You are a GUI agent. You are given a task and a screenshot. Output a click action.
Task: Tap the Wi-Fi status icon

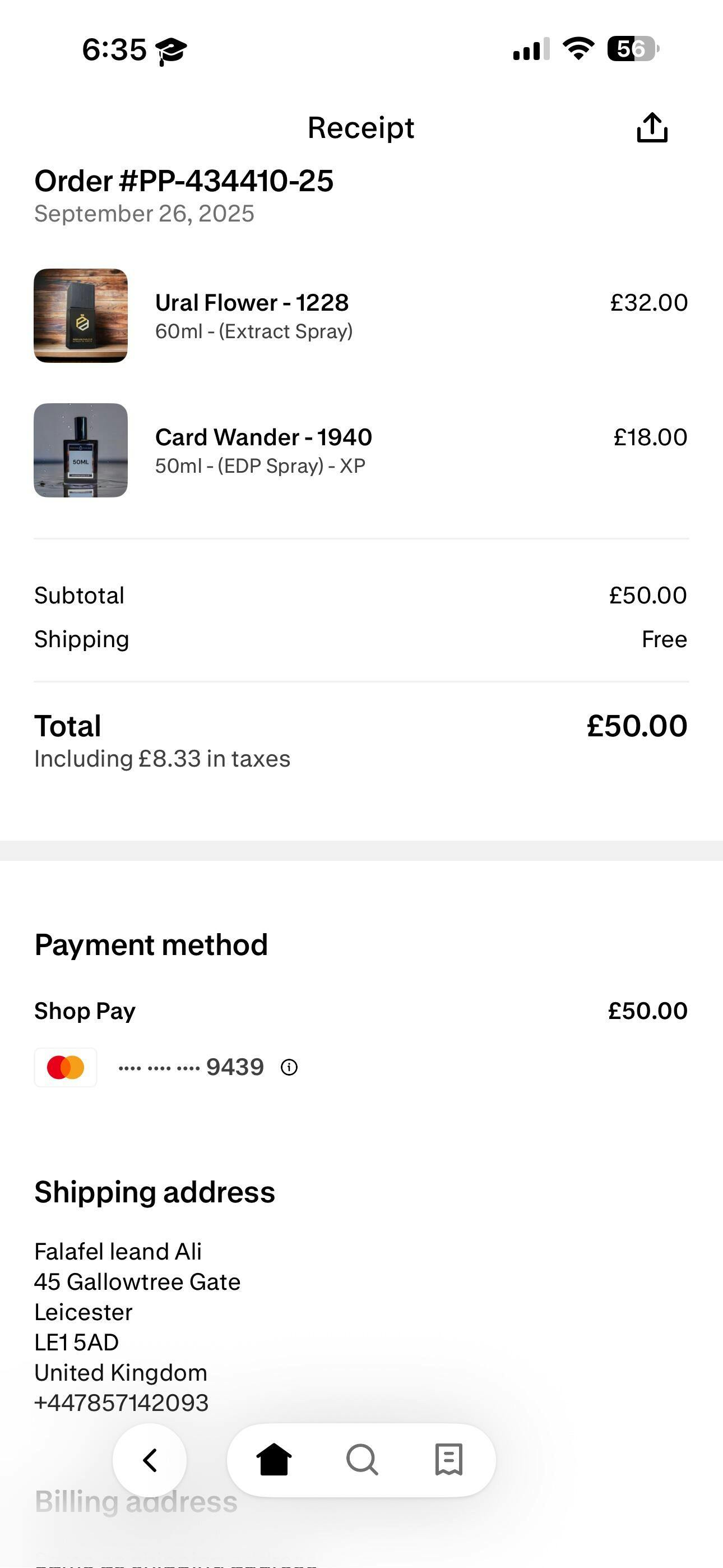pyautogui.click(x=578, y=48)
